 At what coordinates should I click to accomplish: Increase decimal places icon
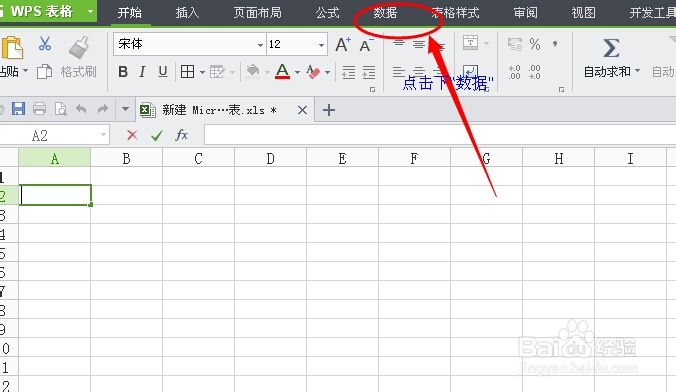514,72
